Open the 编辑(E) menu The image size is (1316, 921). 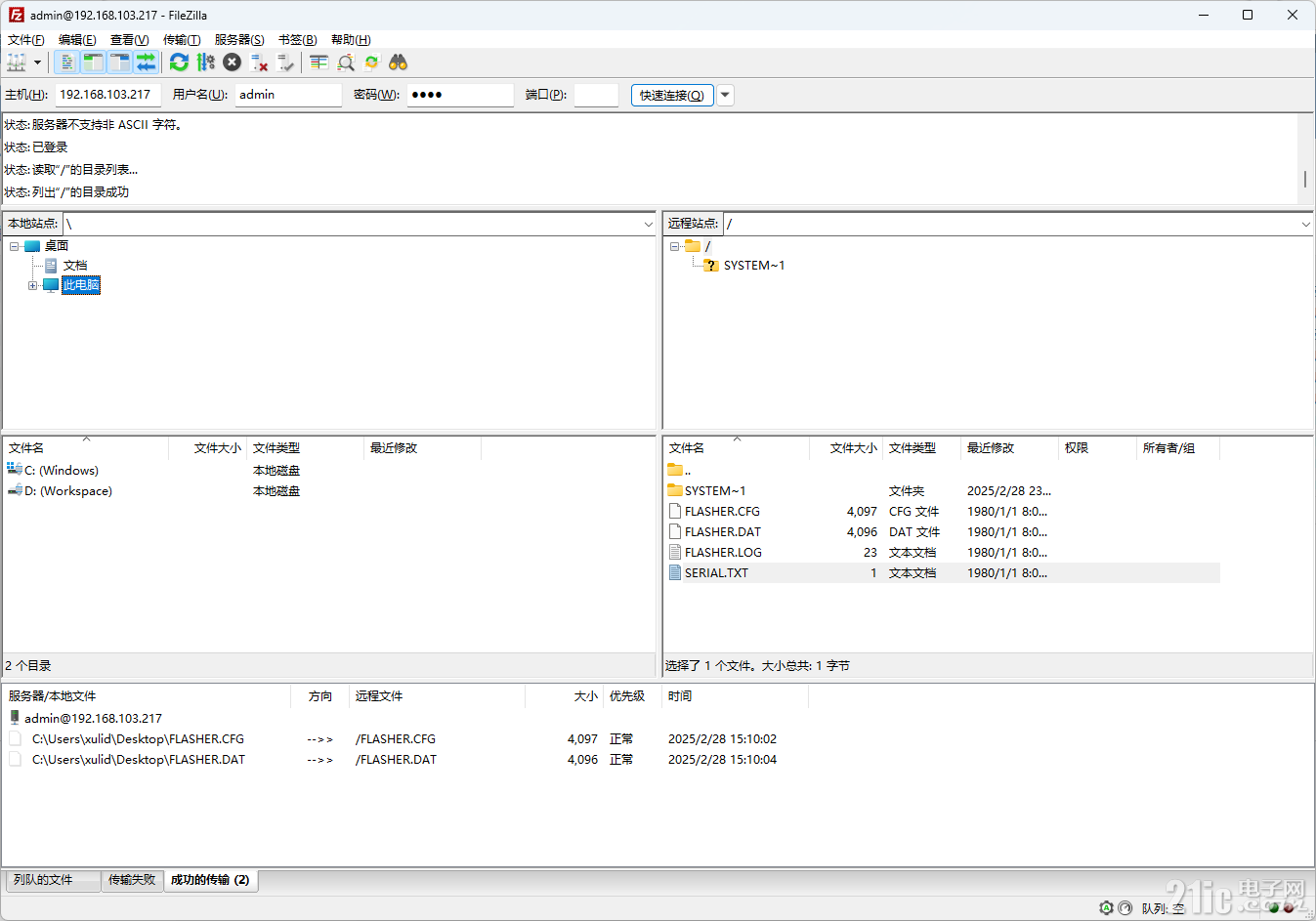tap(77, 40)
